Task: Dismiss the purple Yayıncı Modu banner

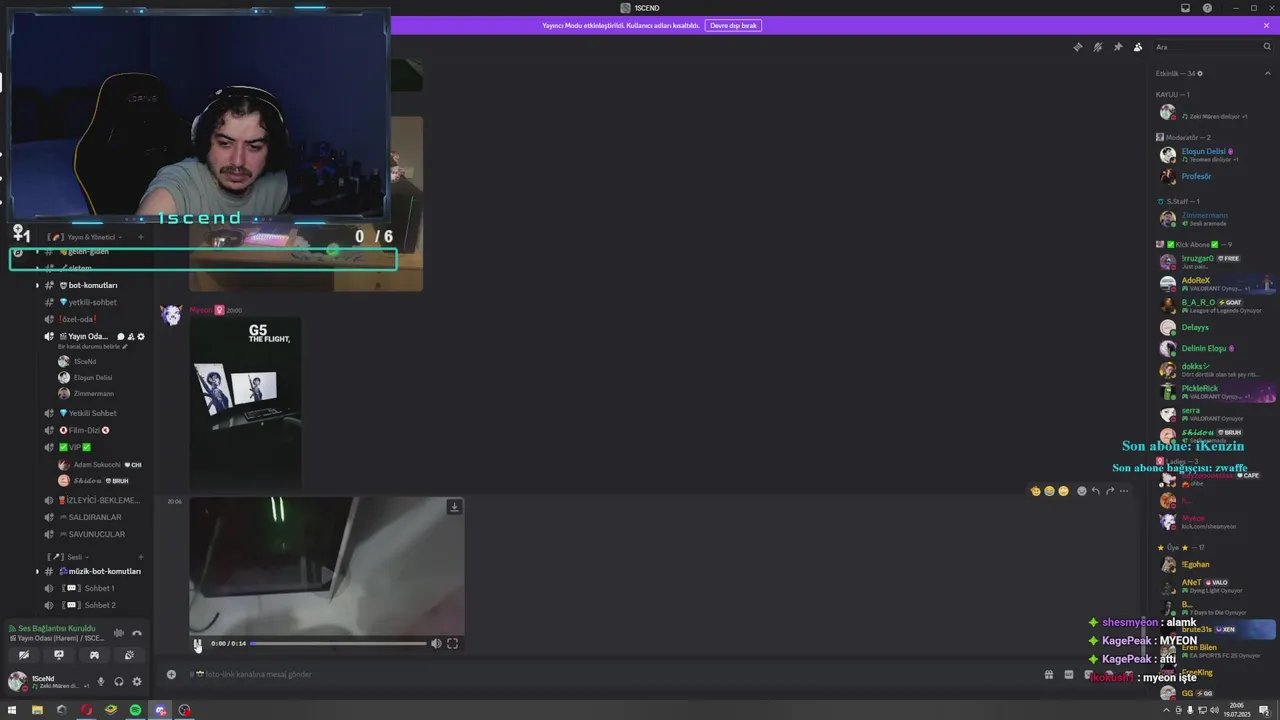Action: tap(1266, 25)
